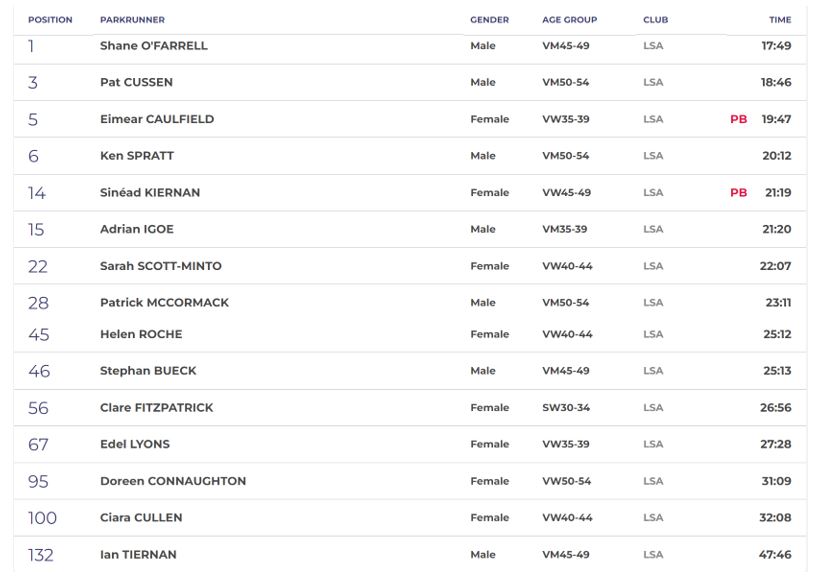Click the Pat CUSSEN name link
817x580 pixels.
(x=136, y=83)
